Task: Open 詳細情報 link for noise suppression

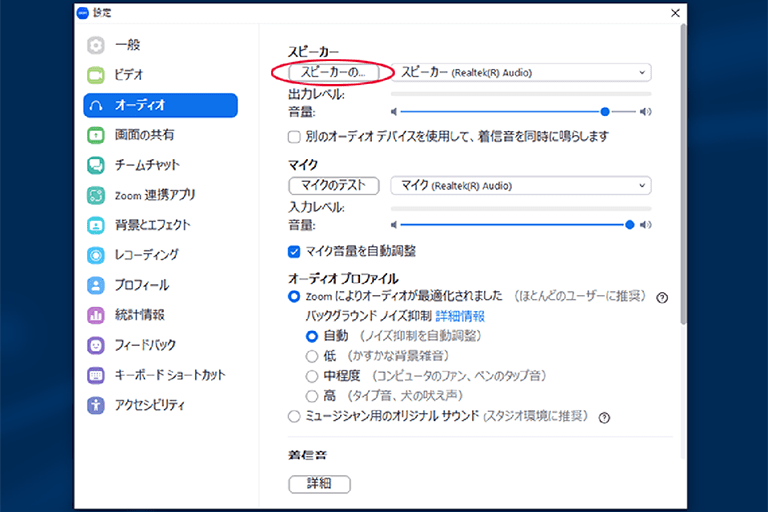Action: [x=460, y=316]
